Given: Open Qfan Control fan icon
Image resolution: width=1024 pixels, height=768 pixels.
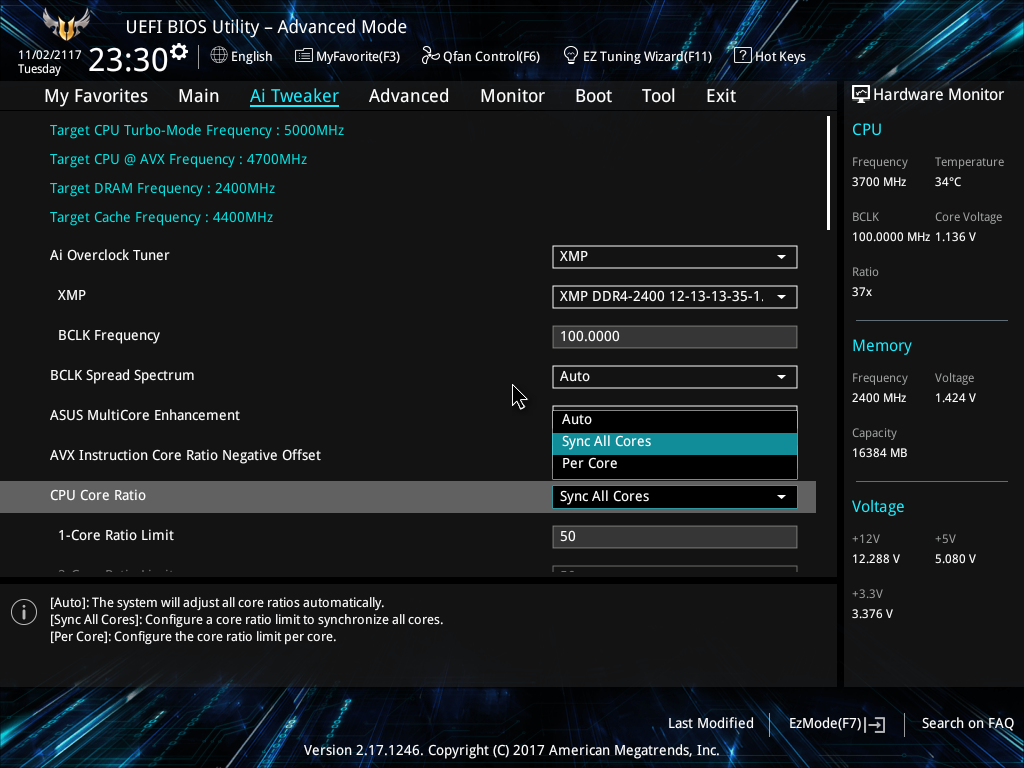Looking at the screenshot, I should point(430,56).
